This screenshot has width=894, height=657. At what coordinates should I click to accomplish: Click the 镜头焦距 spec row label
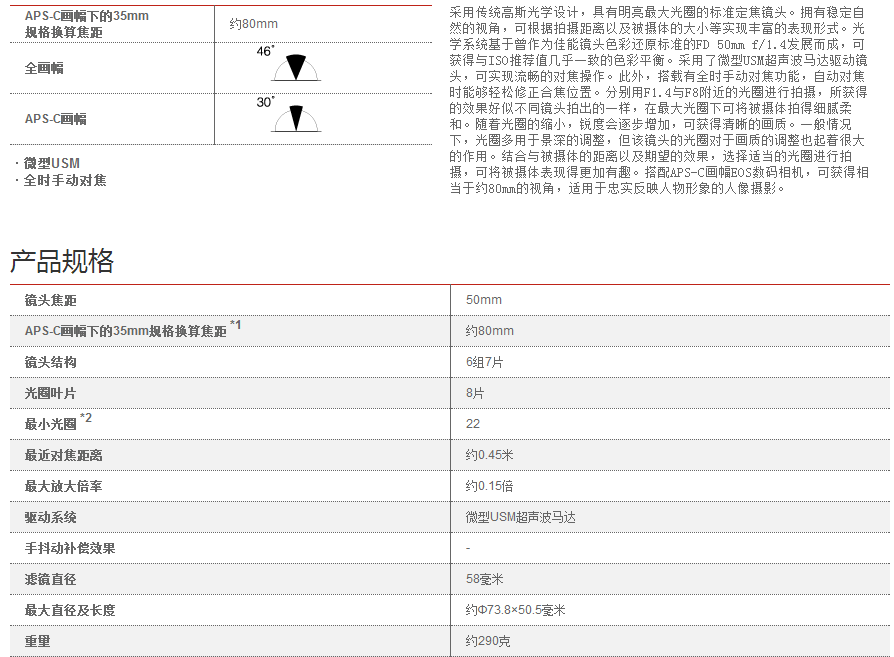click(x=51, y=300)
